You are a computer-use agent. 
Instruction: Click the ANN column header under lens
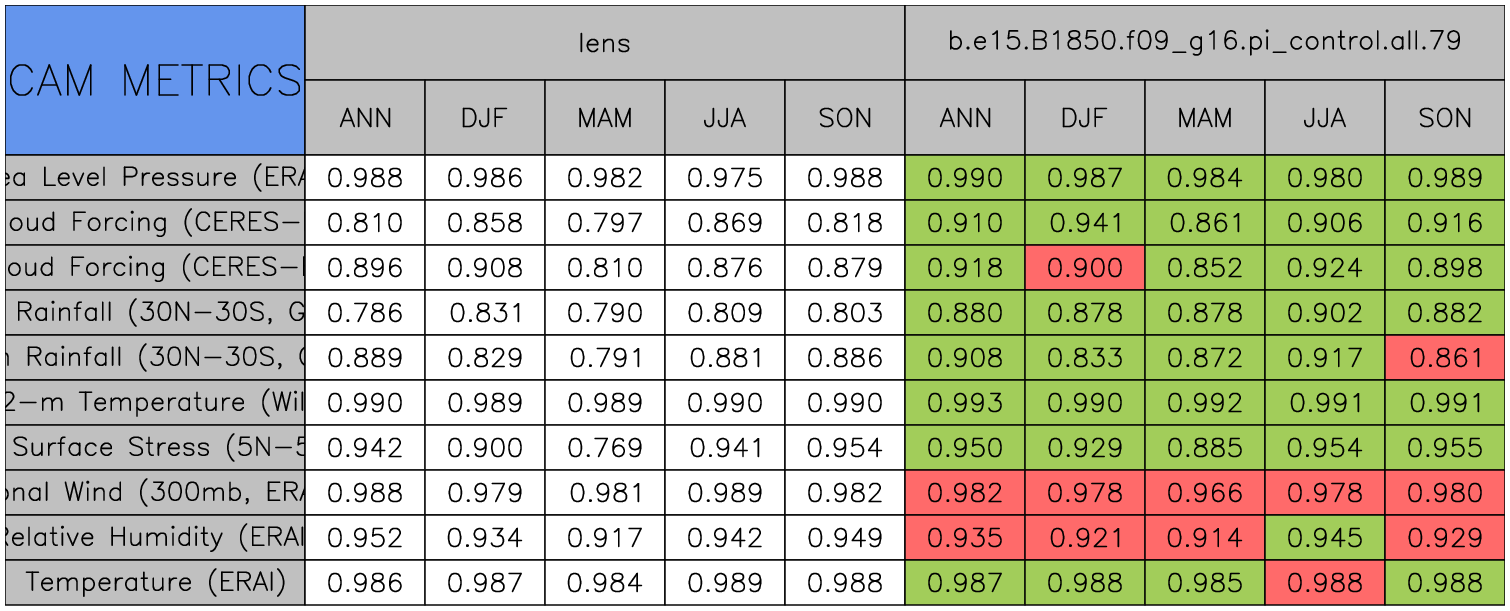[x=365, y=118]
